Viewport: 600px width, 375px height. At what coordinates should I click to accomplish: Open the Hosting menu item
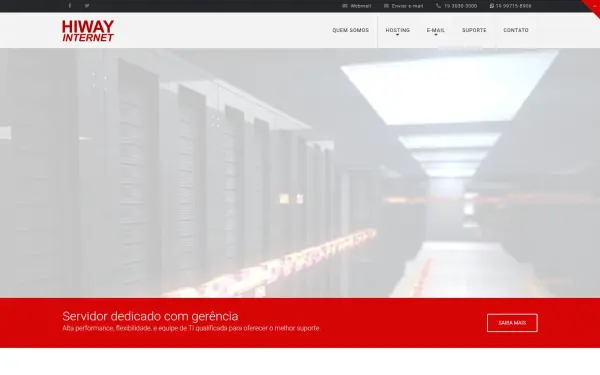pyautogui.click(x=398, y=30)
